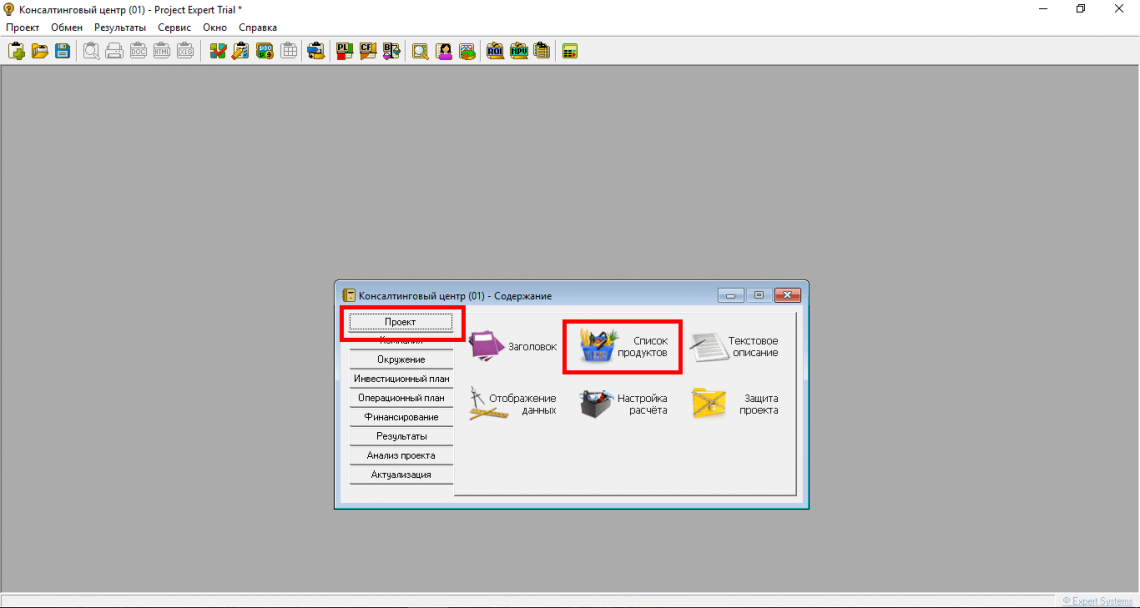Switch to the Инвестиционный план tab
The image size is (1140, 608).
401,379
